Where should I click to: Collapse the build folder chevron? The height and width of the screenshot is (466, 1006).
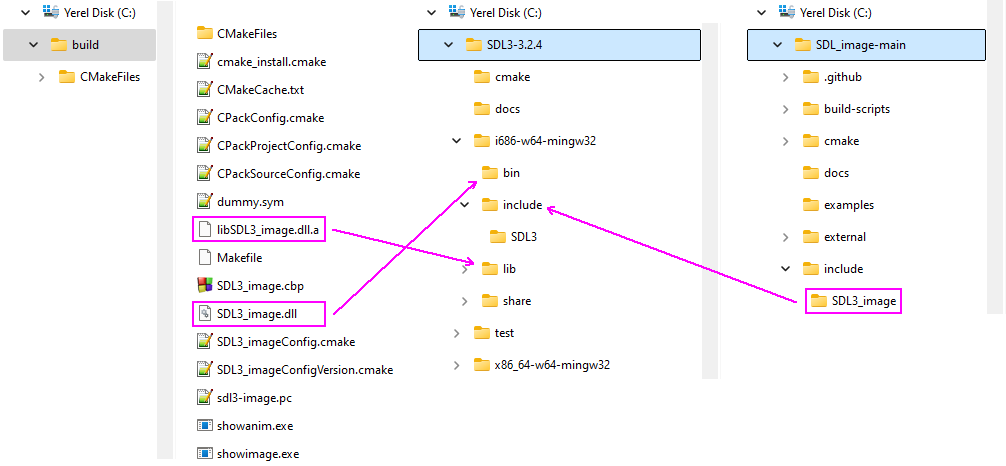(x=33, y=45)
